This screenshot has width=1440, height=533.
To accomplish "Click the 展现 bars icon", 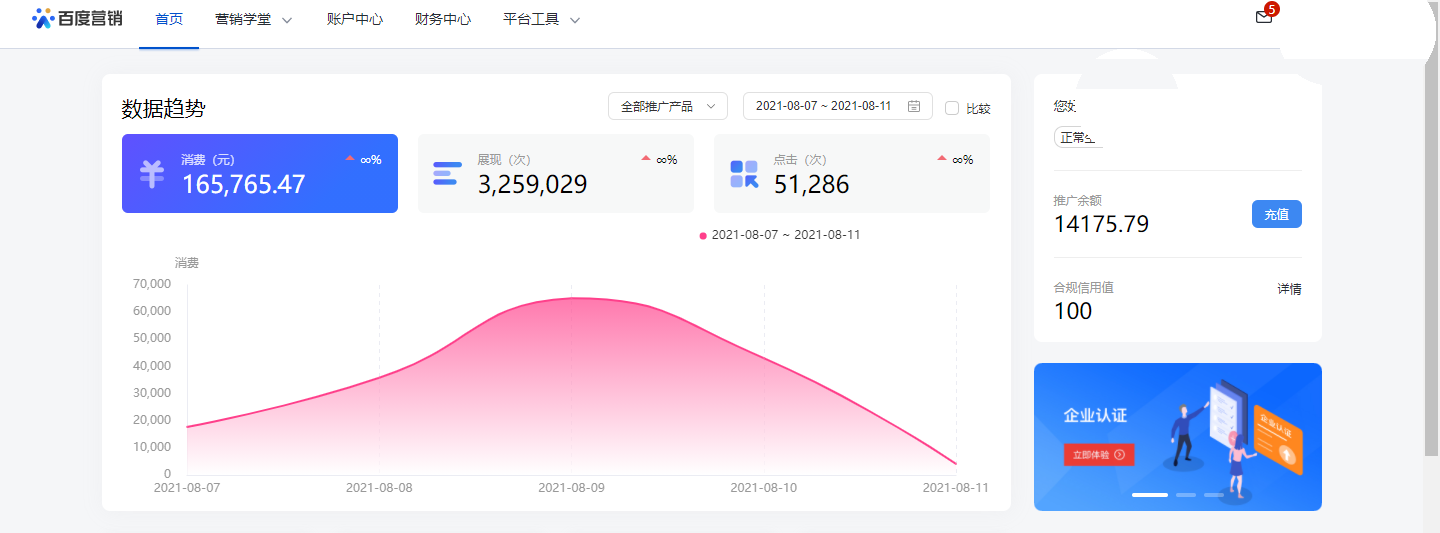I will [447, 174].
